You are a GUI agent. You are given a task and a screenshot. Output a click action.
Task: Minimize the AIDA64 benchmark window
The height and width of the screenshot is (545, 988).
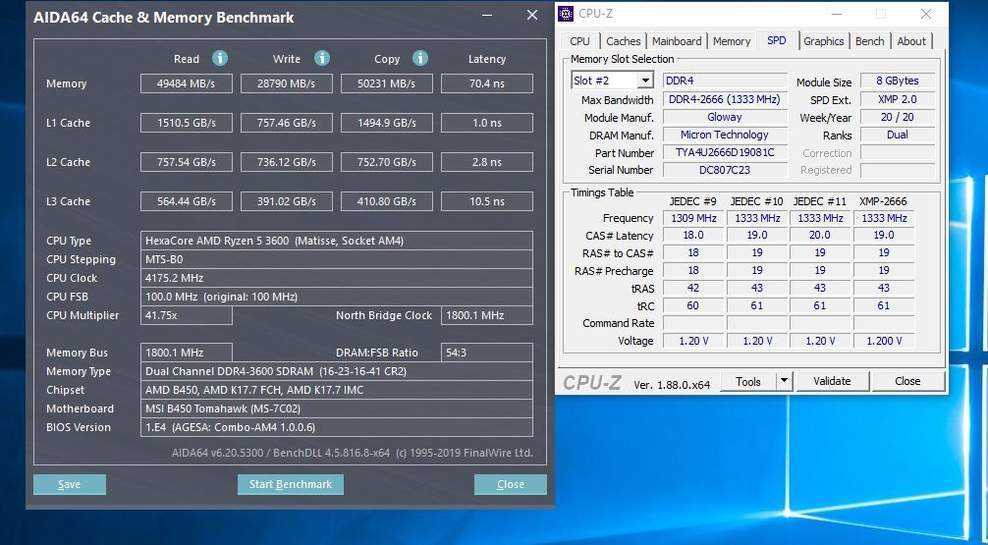(486, 16)
